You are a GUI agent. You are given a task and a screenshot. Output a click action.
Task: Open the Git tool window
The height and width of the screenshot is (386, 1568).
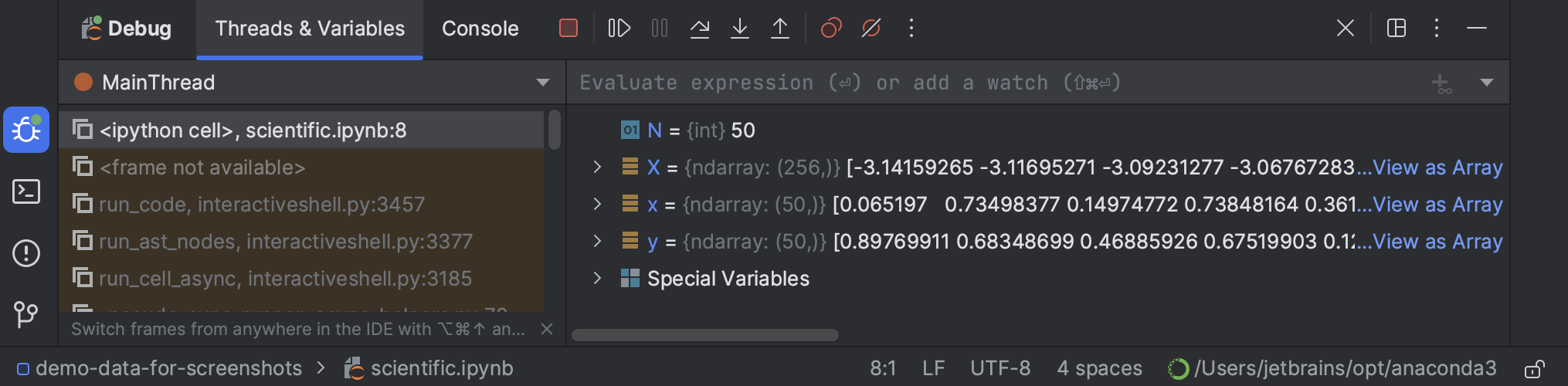26,314
